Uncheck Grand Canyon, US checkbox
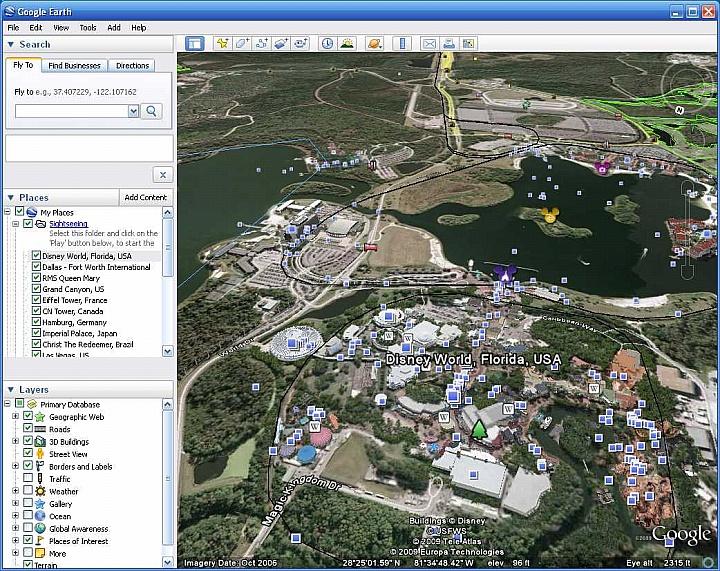The width and height of the screenshot is (720, 571). coord(36,288)
